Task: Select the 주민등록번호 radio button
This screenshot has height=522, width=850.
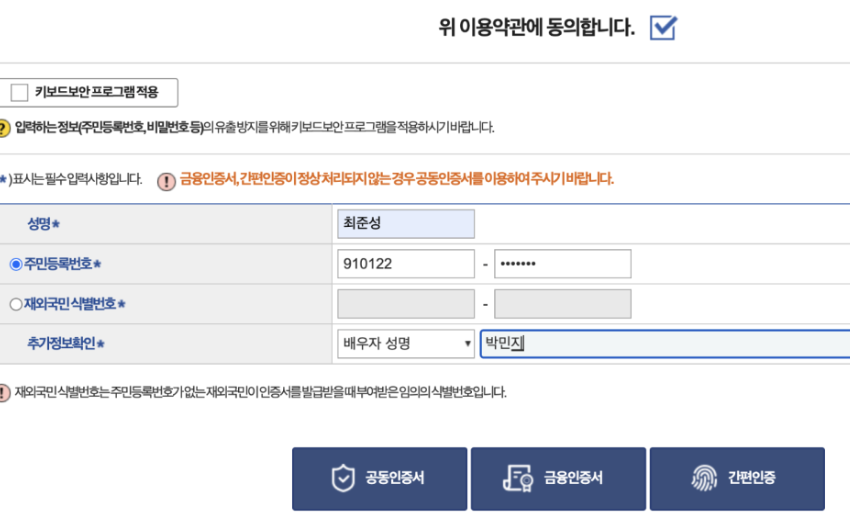Action: pyautogui.click(x=15, y=264)
